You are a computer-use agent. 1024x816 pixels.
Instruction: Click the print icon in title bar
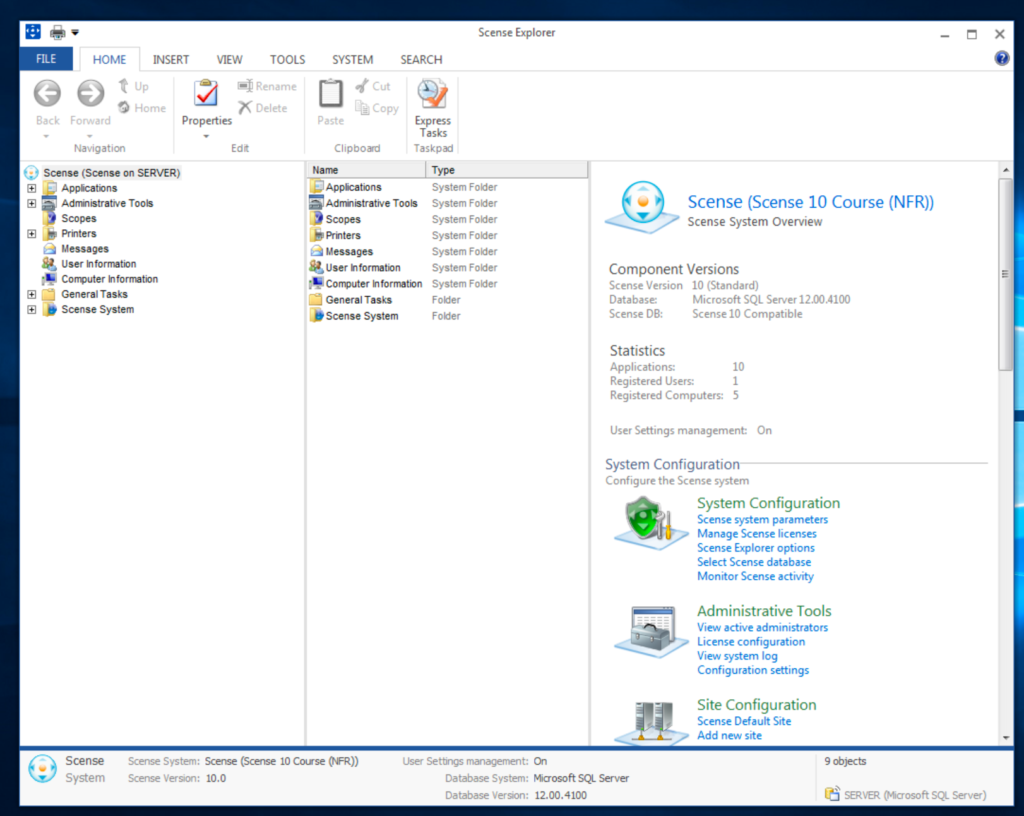tap(57, 32)
